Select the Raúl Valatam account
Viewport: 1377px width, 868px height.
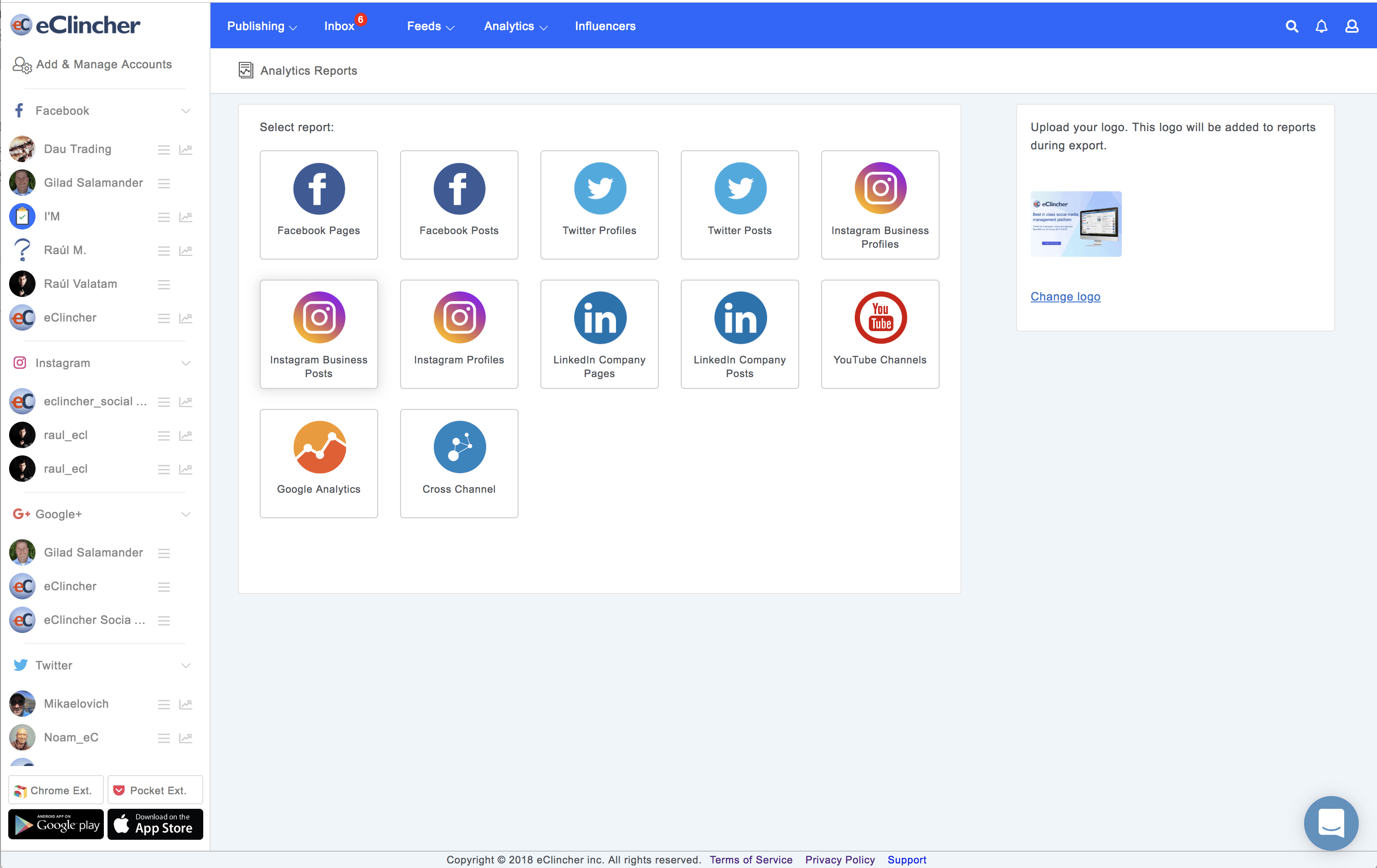81,284
